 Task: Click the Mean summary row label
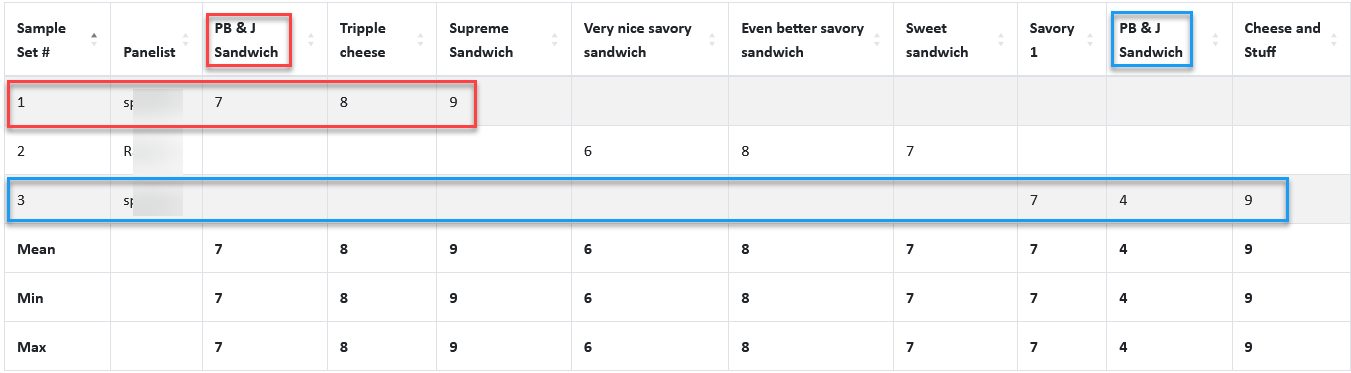tap(36, 249)
